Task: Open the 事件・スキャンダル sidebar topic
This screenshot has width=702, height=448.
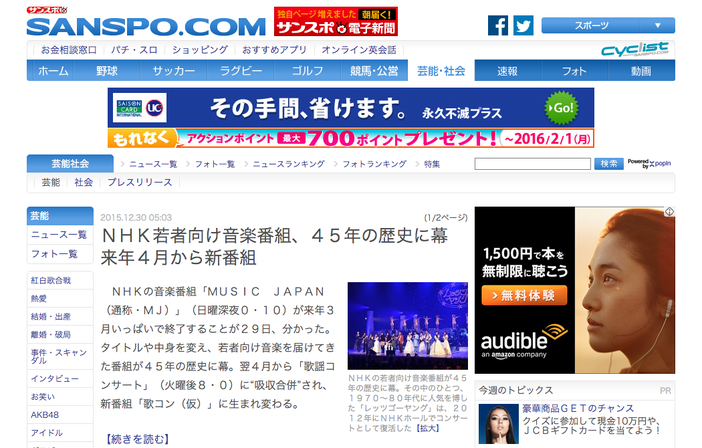Action: pyautogui.click(x=60, y=356)
